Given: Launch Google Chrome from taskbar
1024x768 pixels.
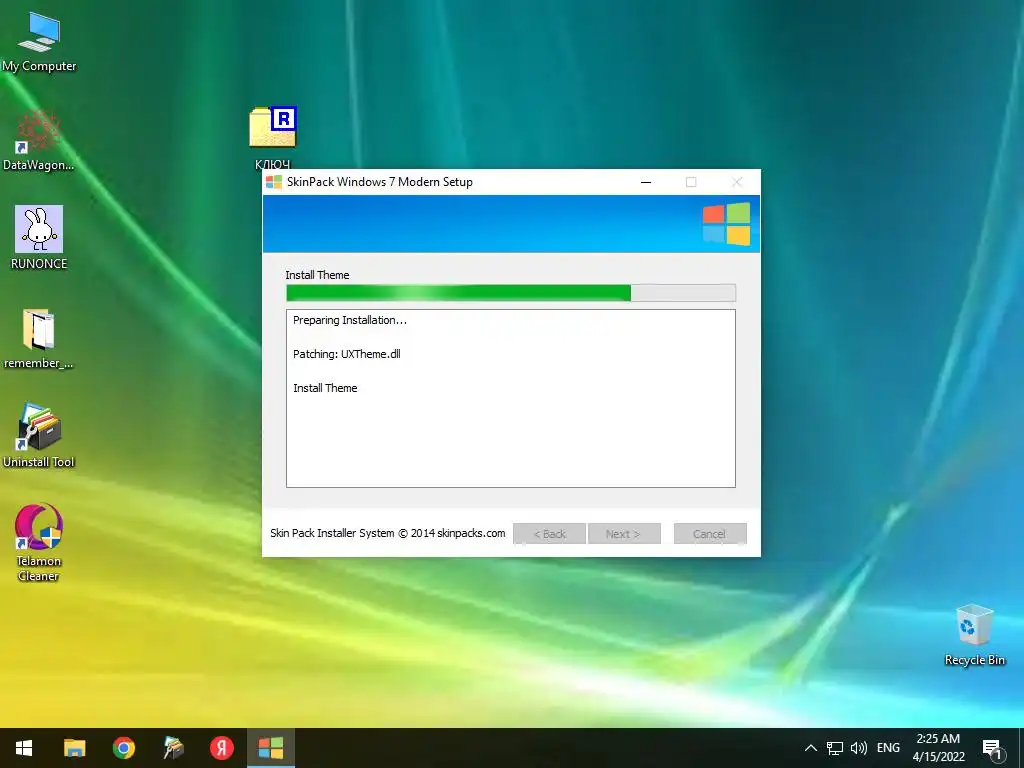Looking at the screenshot, I should click(x=123, y=748).
